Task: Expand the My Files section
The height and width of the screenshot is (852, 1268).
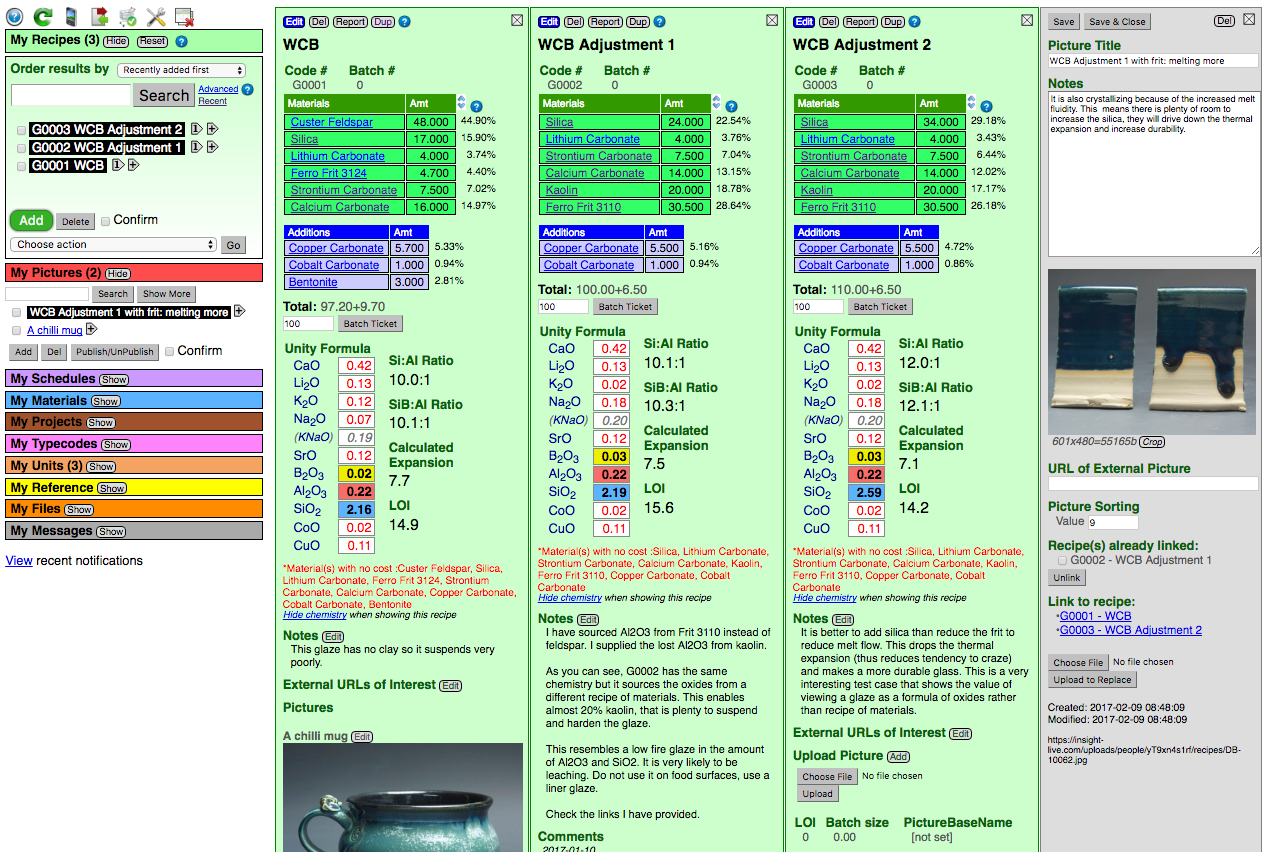Action: pyautogui.click(x=79, y=510)
